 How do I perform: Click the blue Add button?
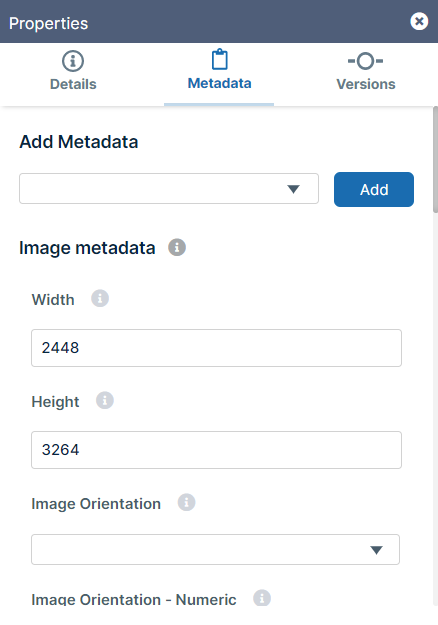pos(374,189)
